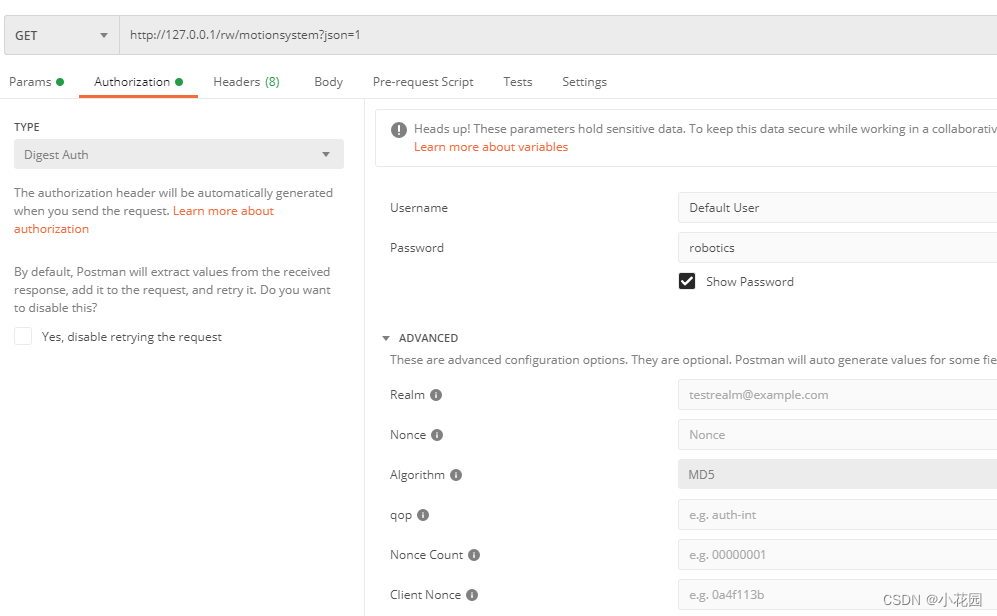
Task: Switch to the Headers tab
Action: tap(246, 82)
